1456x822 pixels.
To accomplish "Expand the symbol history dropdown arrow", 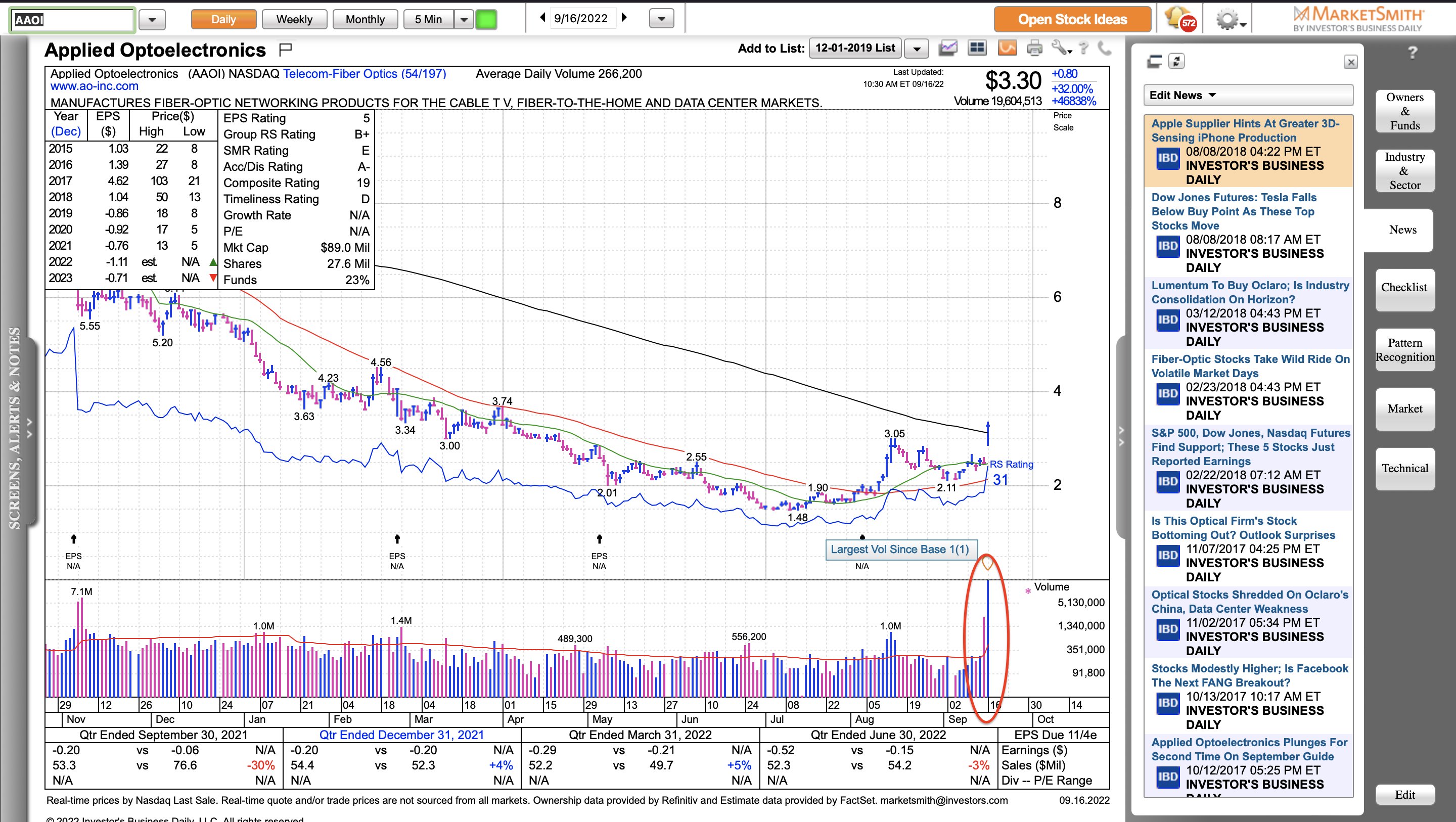I will point(152,20).
